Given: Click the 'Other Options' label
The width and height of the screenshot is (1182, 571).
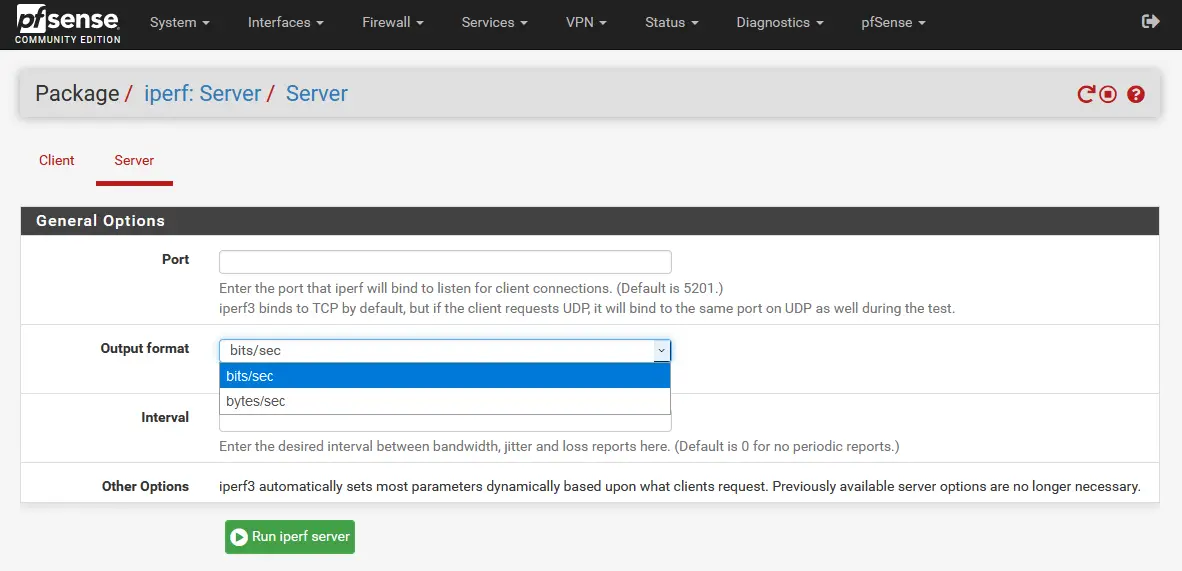Looking at the screenshot, I should point(145,487).
